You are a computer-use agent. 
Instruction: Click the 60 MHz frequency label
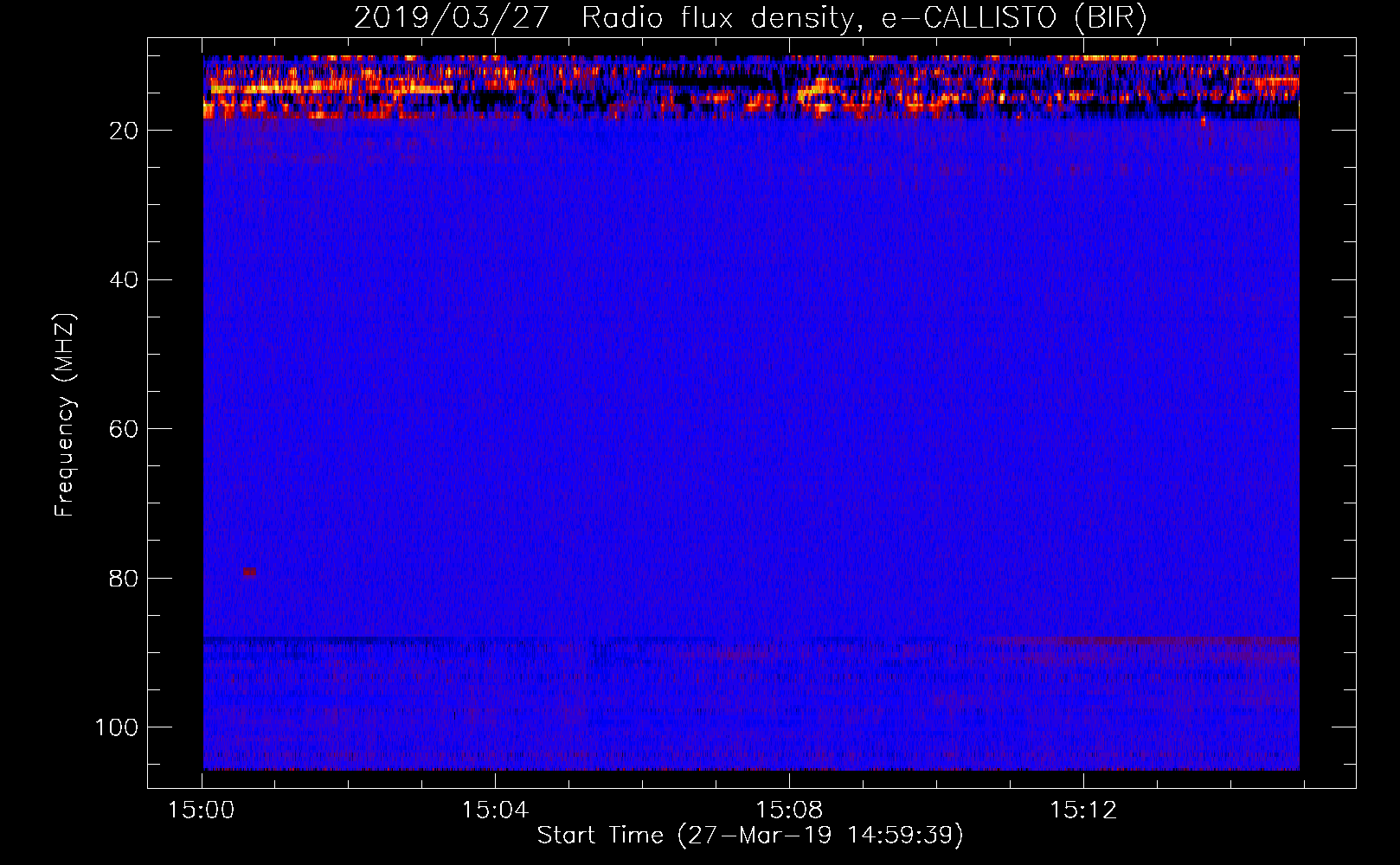124,430
